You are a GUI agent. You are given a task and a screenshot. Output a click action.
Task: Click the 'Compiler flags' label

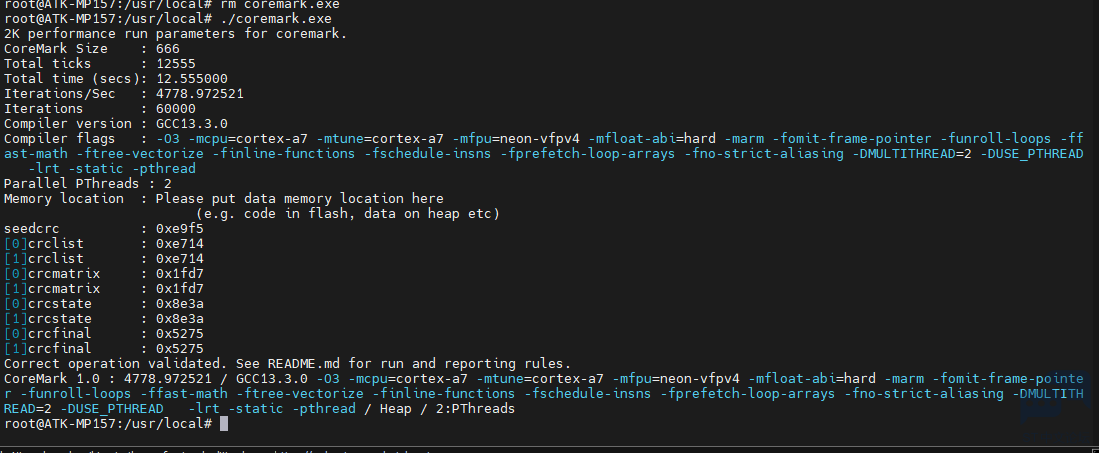click(60, 138)
